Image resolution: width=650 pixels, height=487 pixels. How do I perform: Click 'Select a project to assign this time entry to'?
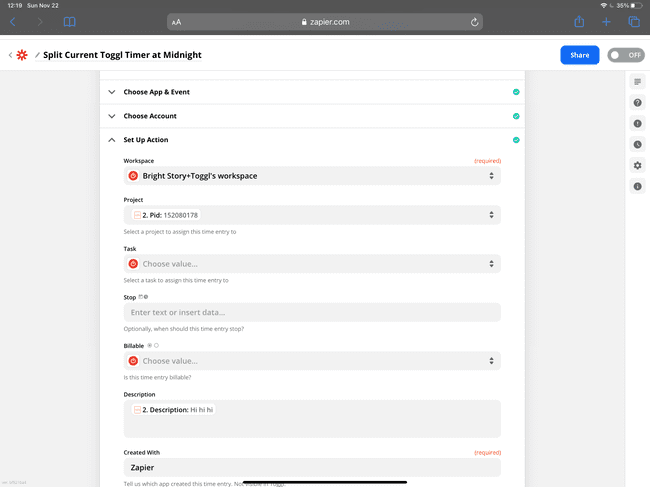click(180, 232)
